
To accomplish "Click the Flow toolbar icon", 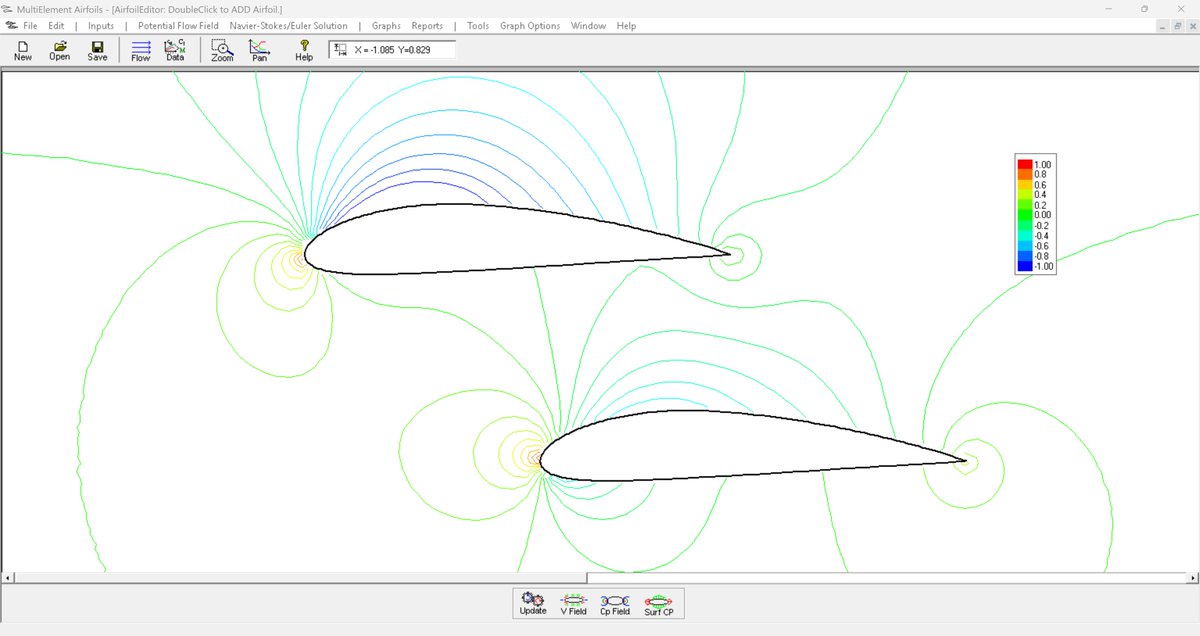I will point(141,51).
